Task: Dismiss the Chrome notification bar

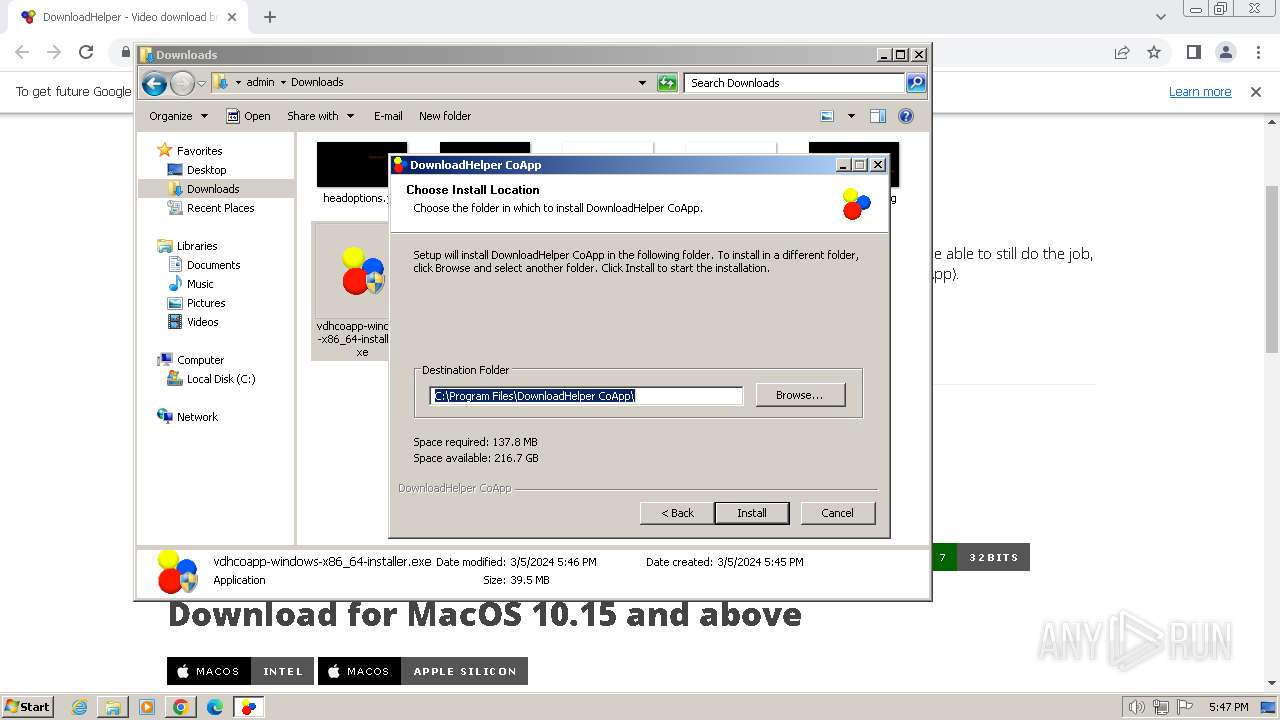Action: pos(1256,92)
